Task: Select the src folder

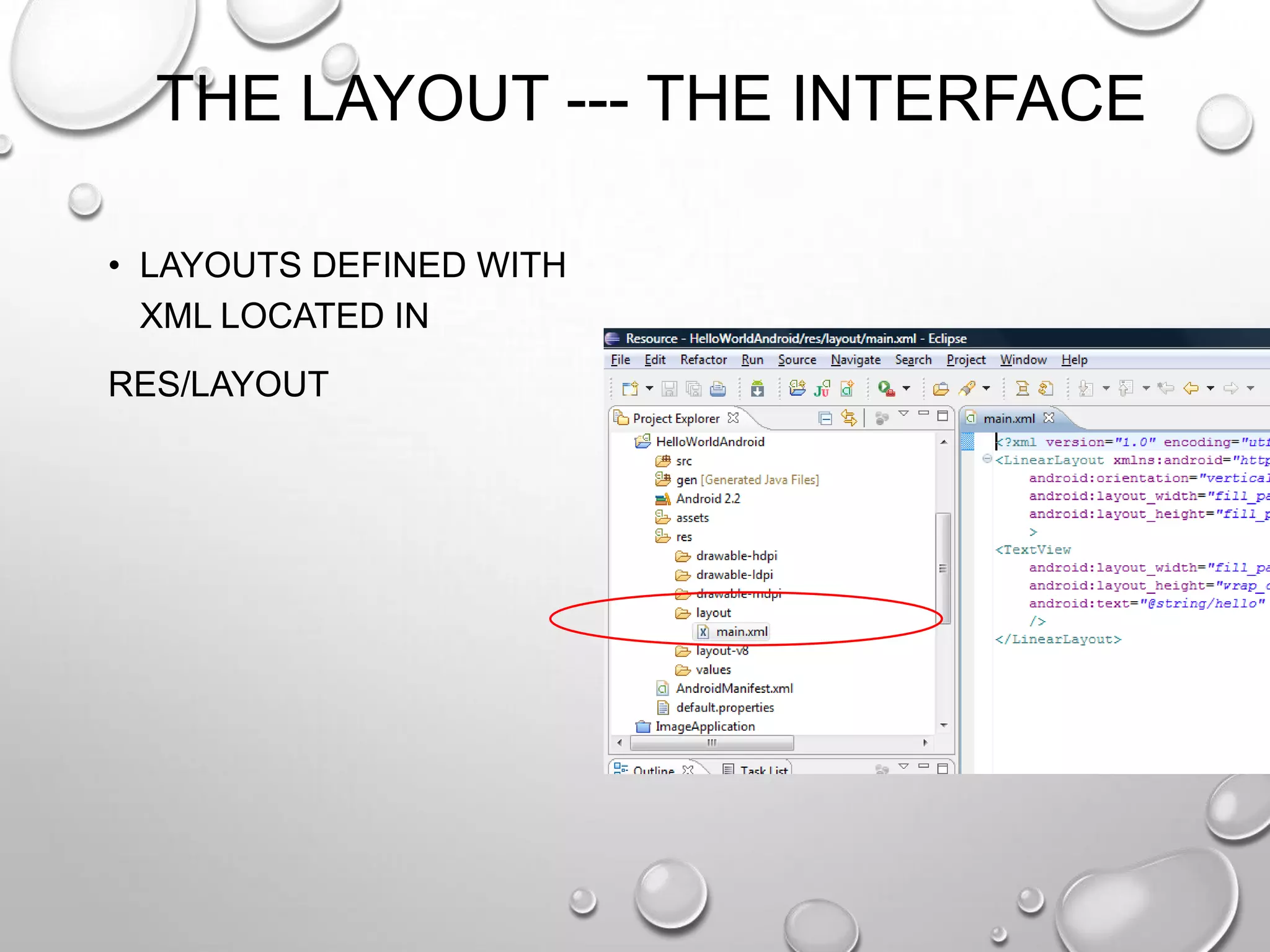Action: (x=683, y=461)
